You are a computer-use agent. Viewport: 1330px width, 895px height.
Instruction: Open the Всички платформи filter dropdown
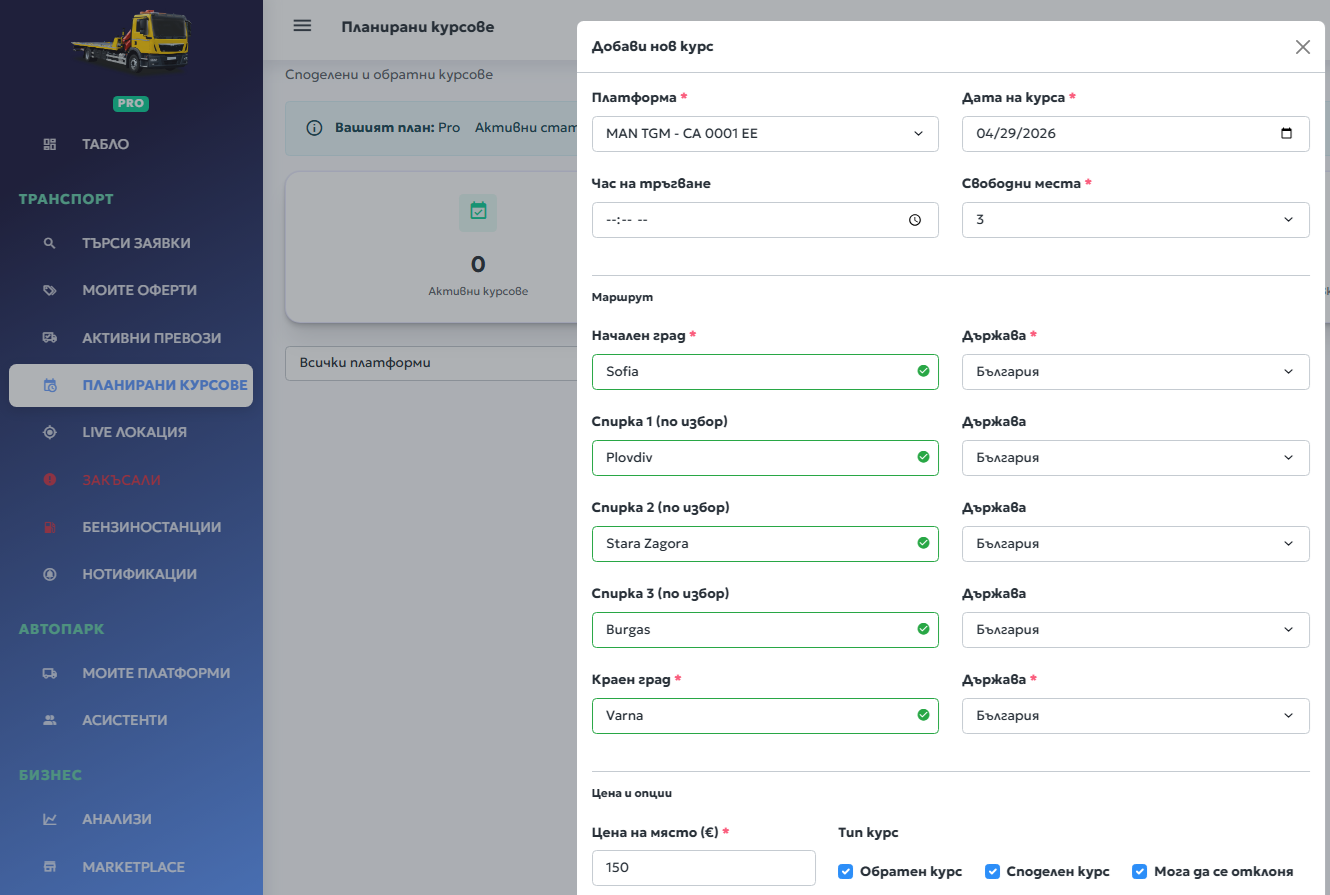tap(431, 363)
